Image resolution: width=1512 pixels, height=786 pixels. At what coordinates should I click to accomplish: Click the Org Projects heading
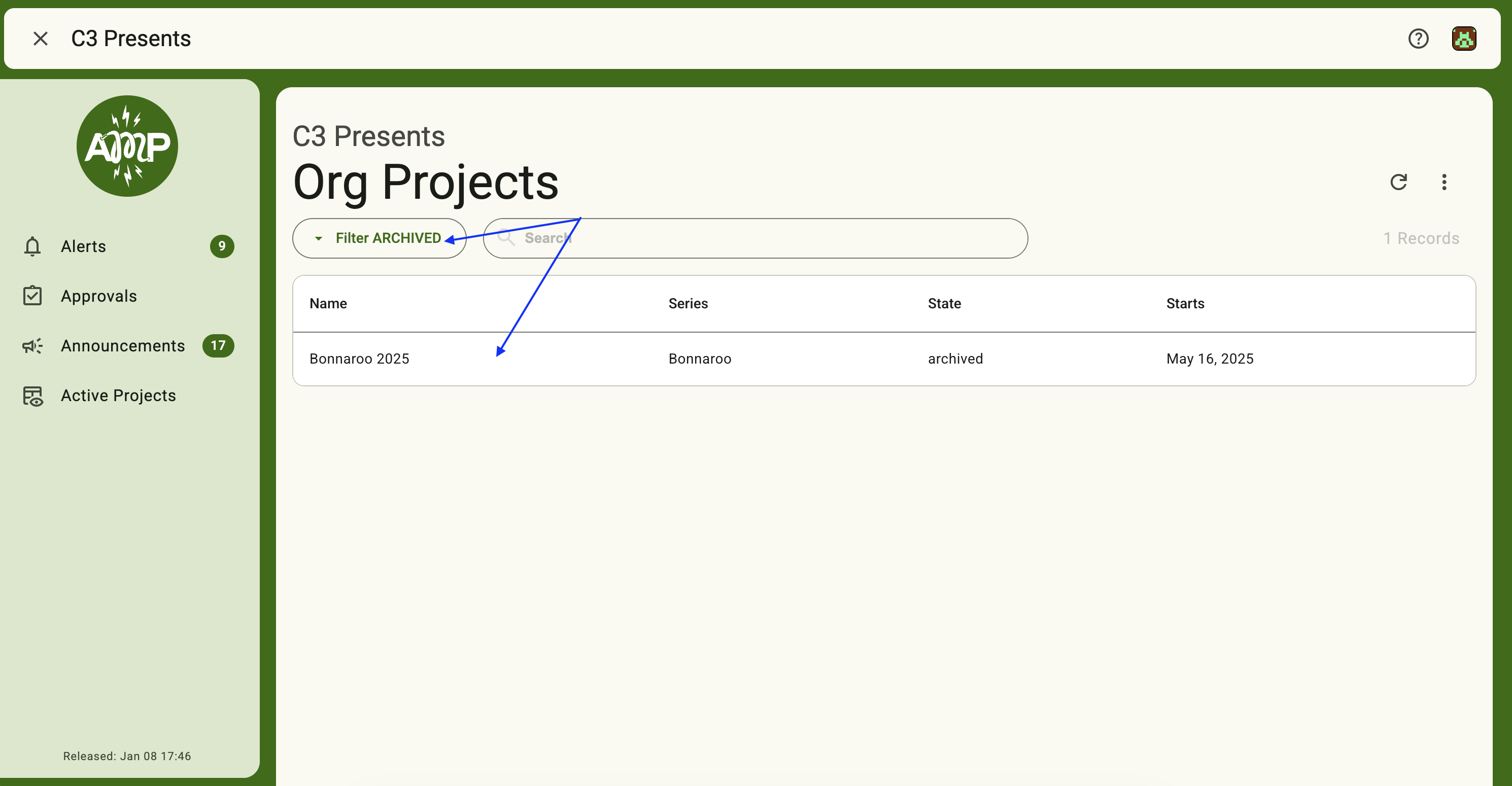pyautogui.click(x=426, y=183)
